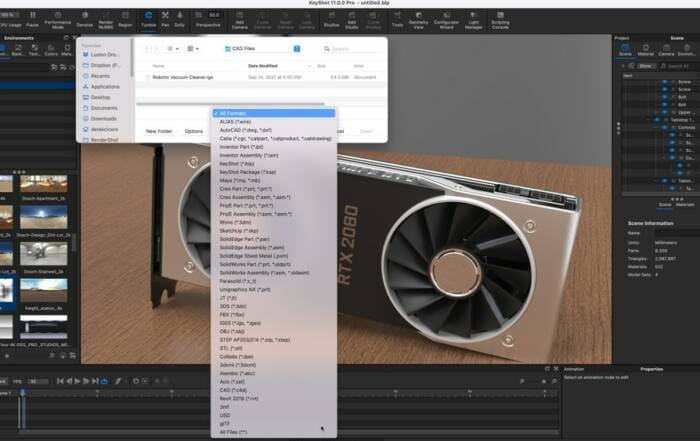Open the Scripting Console
Image resolution: width=700 pixels, height=441 pixels.
[500, 20]
